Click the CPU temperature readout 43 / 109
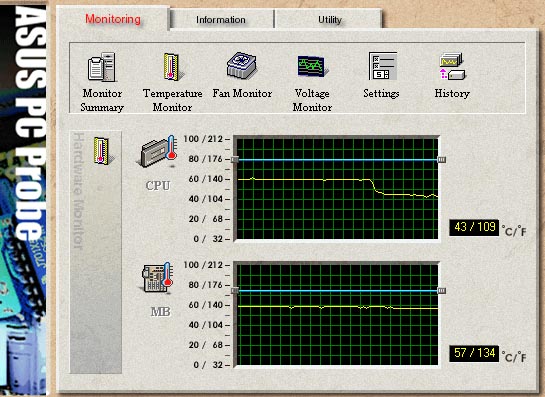 [x=474, y=227]
